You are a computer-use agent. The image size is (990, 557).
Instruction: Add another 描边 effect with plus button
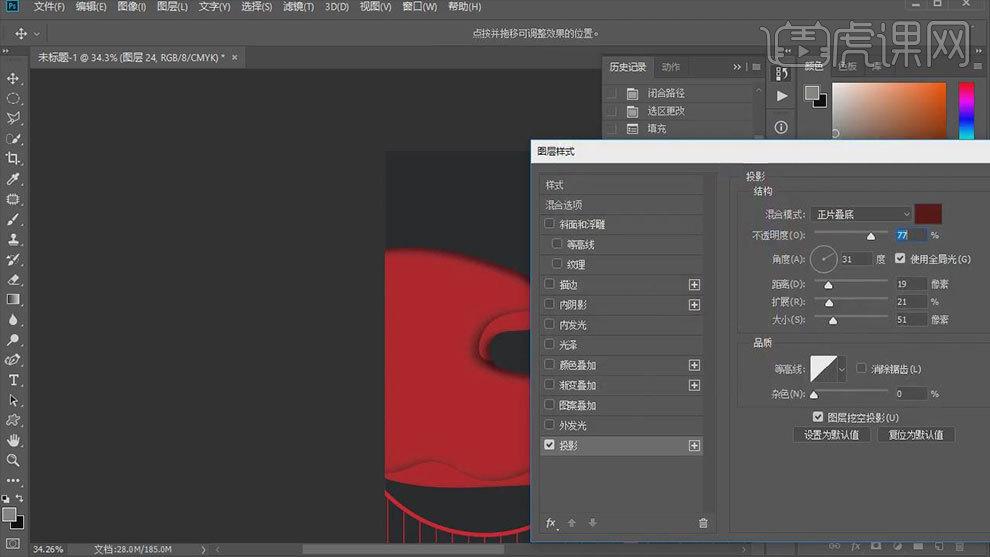click(x=695, y=285)
